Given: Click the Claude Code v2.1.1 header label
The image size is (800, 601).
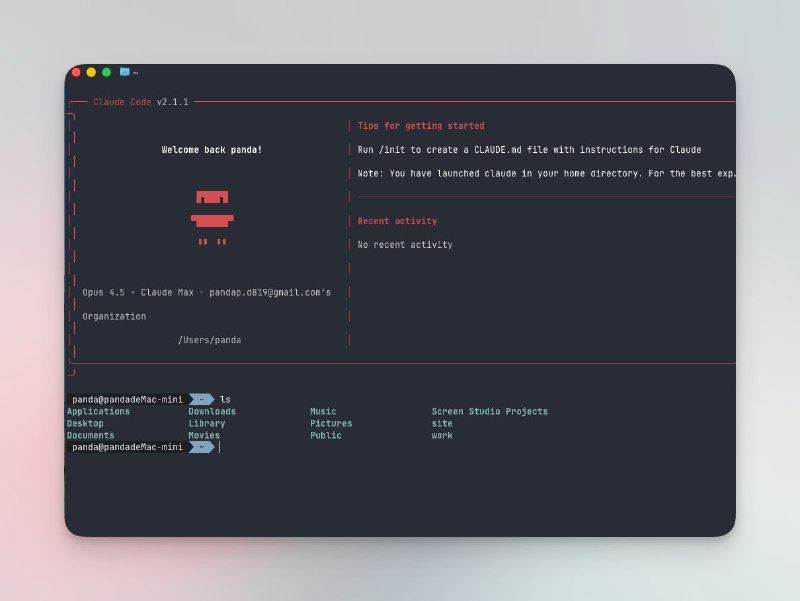Looking at the screenshot, I should click(140, 102).
